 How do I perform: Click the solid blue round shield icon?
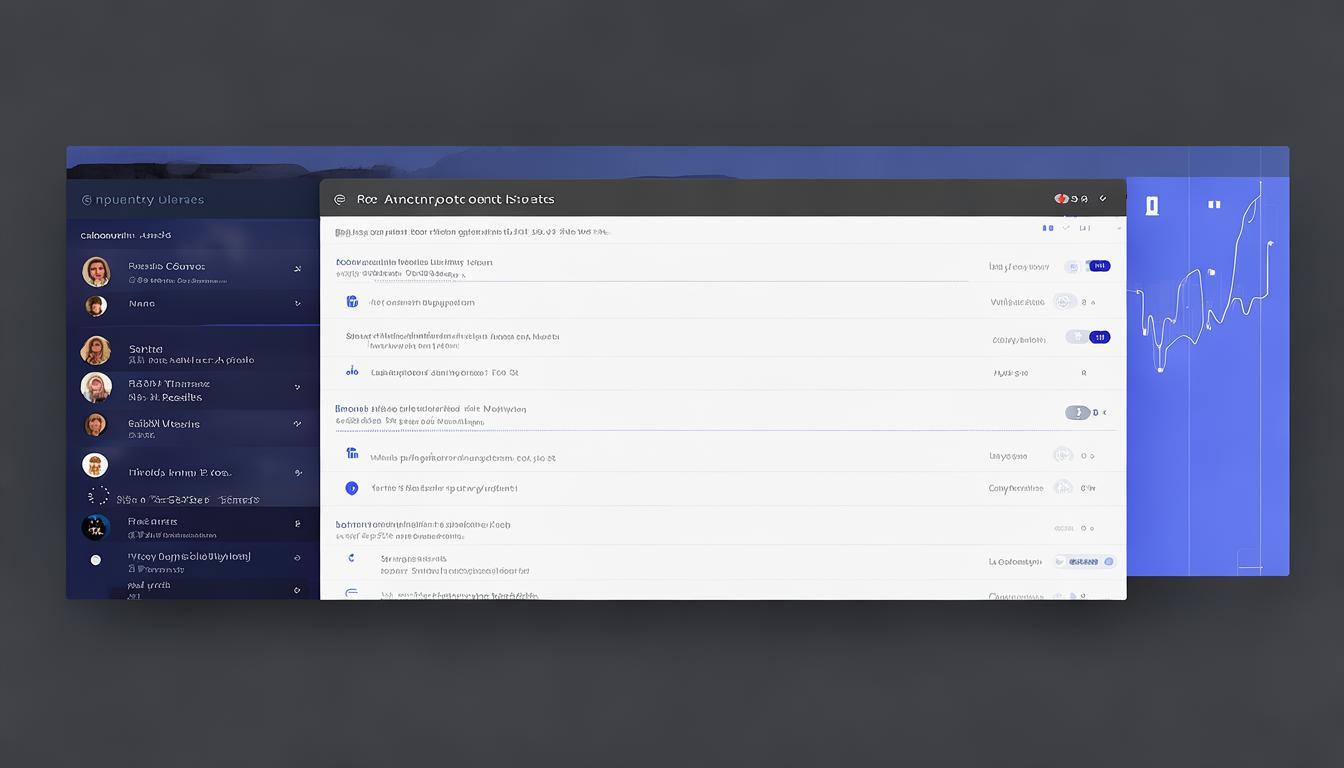pos(352,489)
